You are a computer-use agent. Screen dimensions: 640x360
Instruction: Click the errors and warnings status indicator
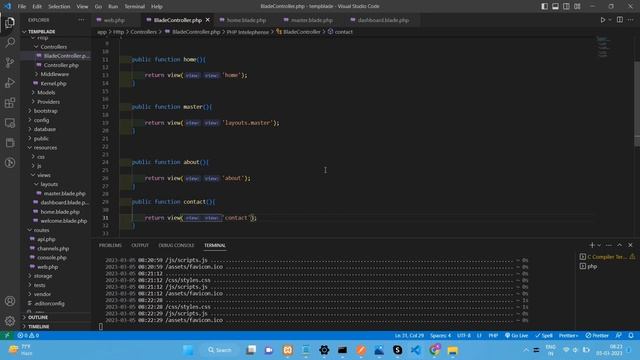tap(28, 335)
